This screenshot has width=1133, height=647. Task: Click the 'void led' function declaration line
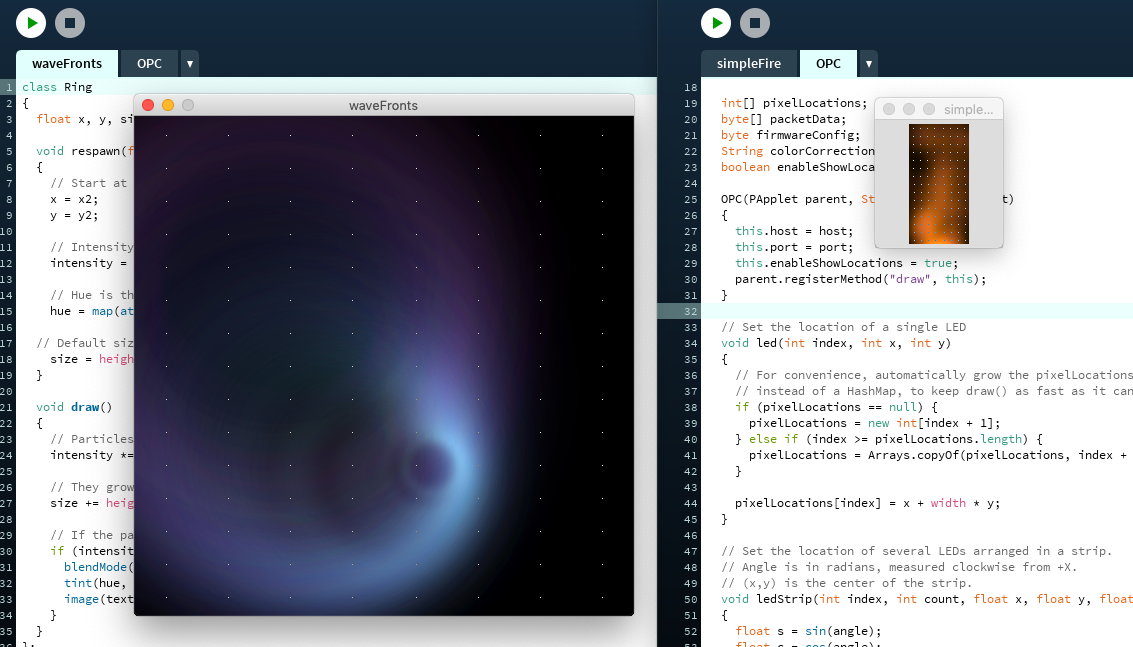[835, 343]
